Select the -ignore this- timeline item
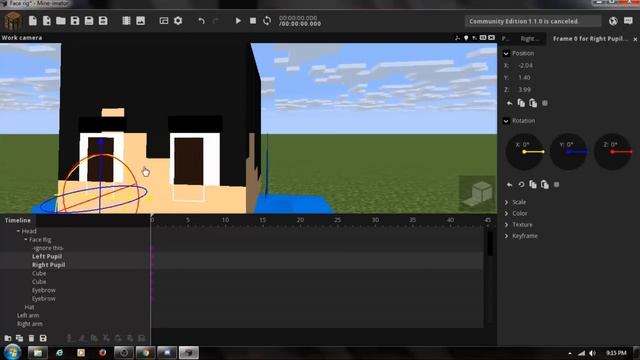Viewport: 640px width, 360px height. 48,248
